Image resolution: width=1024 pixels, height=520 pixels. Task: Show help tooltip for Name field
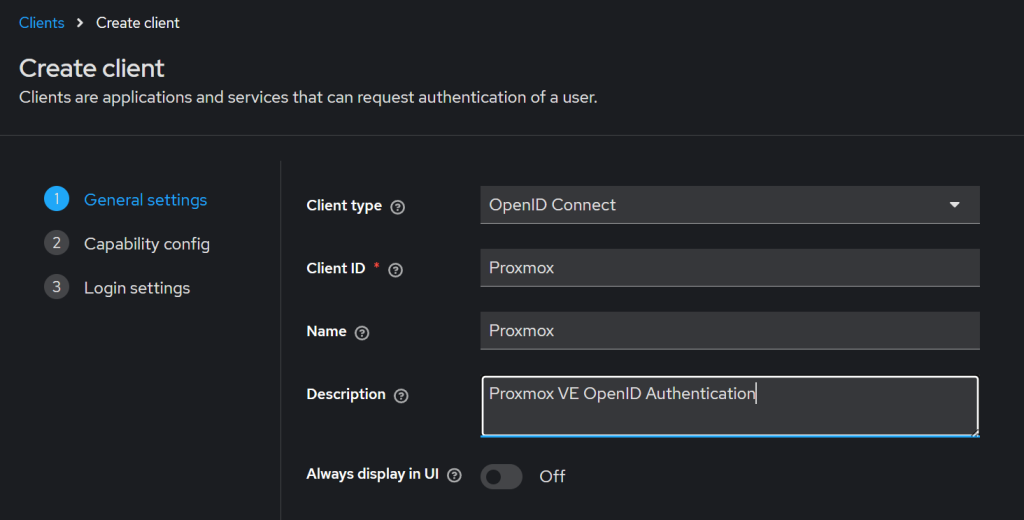[362, 333]
